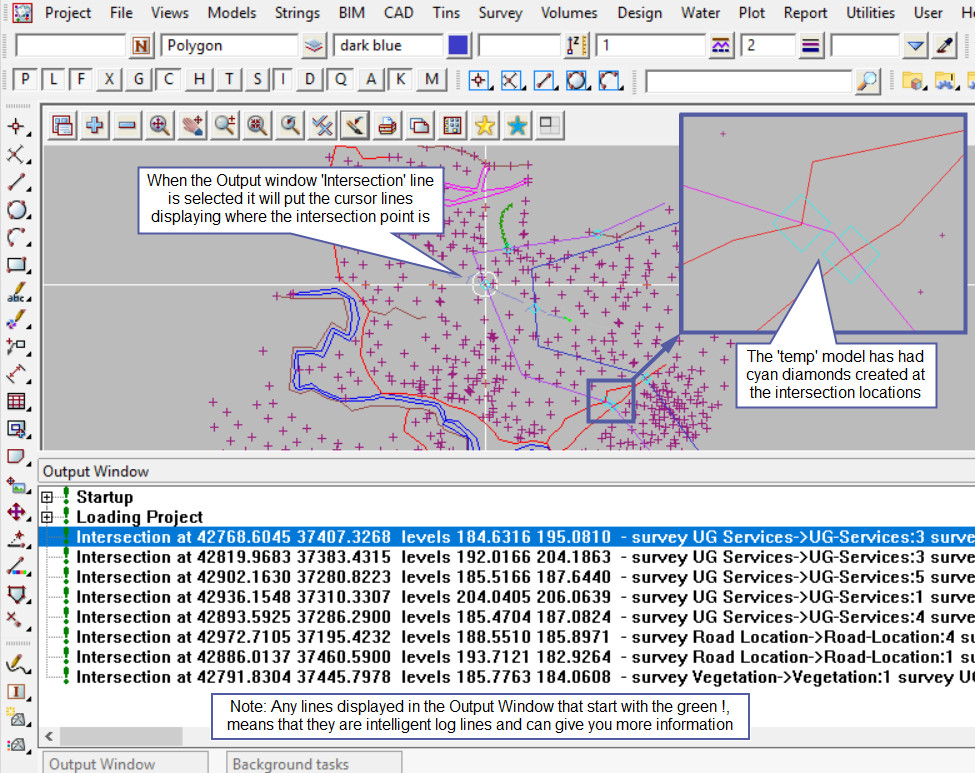Viewport: 975px width, 773px height.
Task: Toggle the M snap button
Action: tap(431, 80)
